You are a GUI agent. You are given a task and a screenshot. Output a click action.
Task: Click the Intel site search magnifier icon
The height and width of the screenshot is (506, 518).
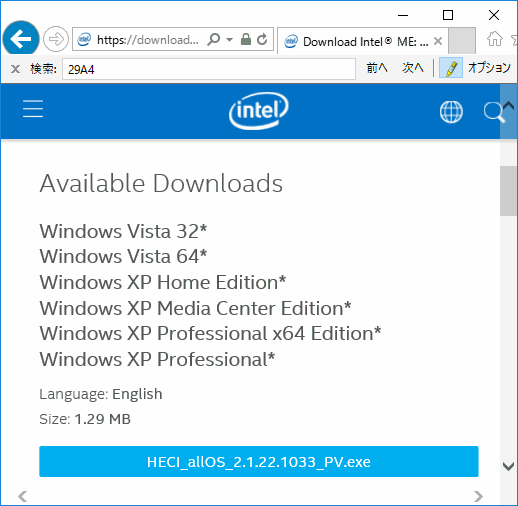pyautogui.click(x=494, y=112)
